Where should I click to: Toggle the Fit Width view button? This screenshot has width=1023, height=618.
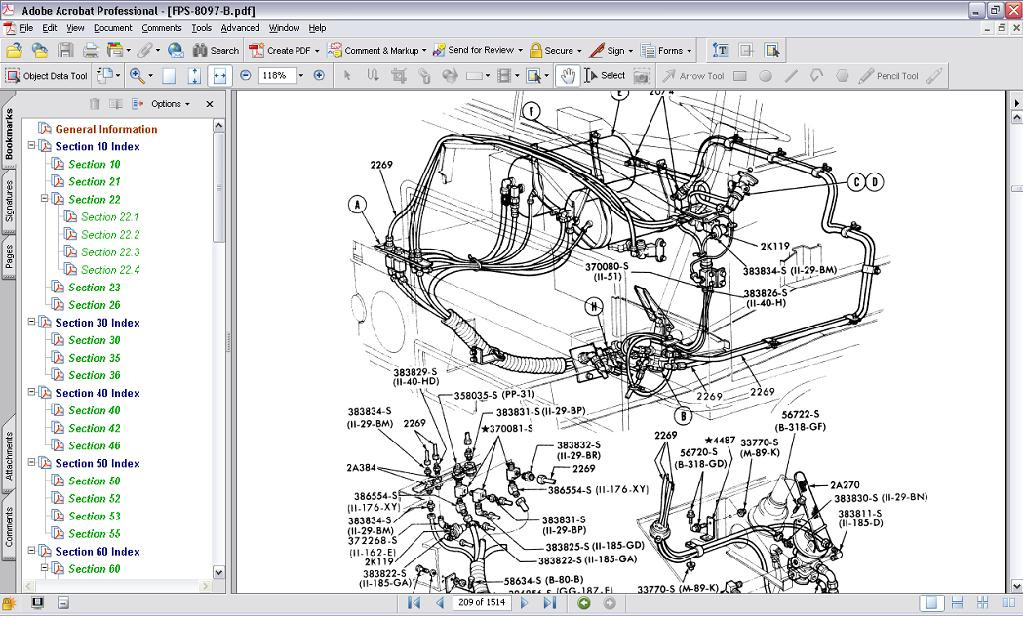[x=219, y=75]
